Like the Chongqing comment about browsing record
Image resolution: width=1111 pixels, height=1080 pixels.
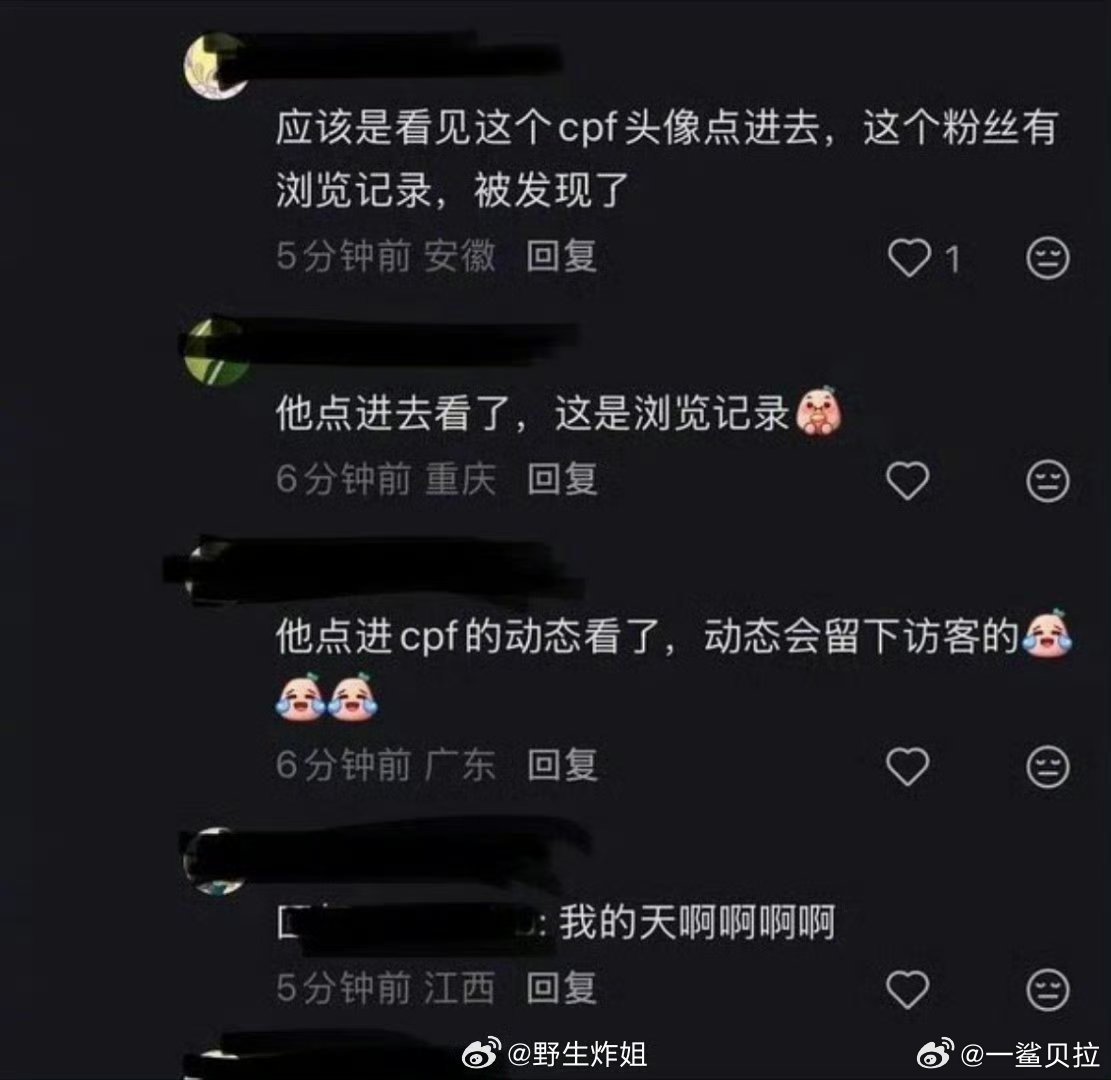point(908,480)
